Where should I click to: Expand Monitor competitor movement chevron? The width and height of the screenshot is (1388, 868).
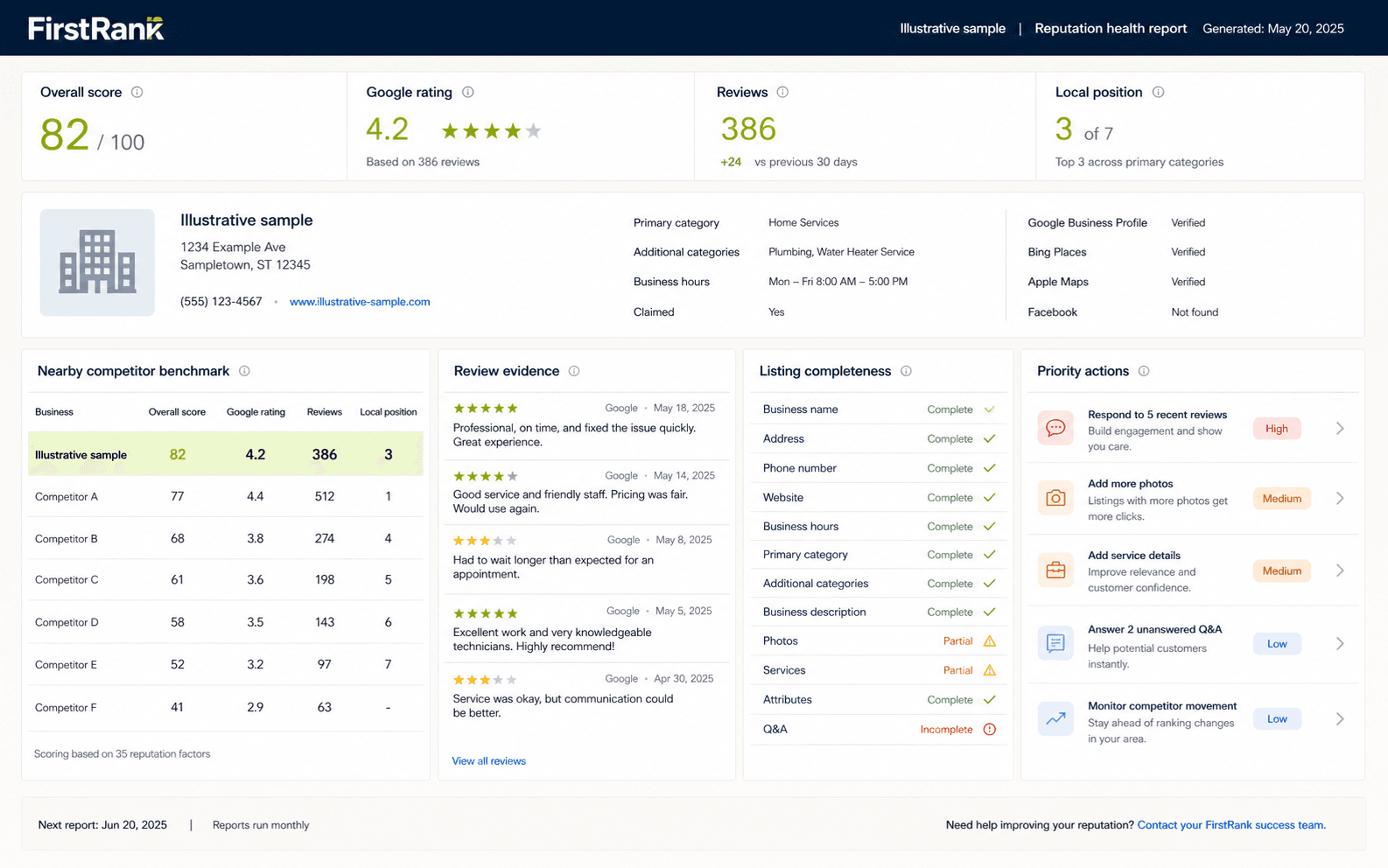1340,718
